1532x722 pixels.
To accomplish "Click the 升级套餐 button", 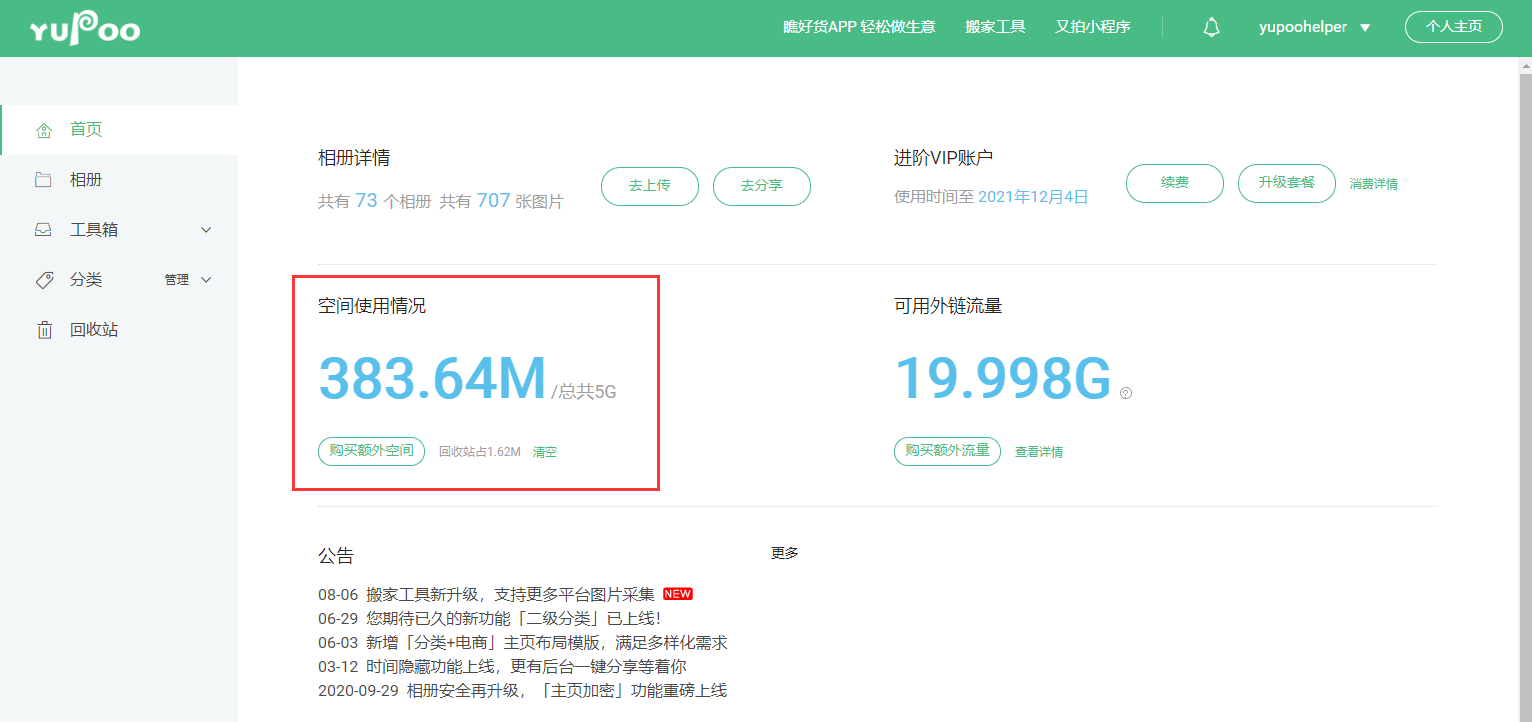I will [x=1286, y=184].
